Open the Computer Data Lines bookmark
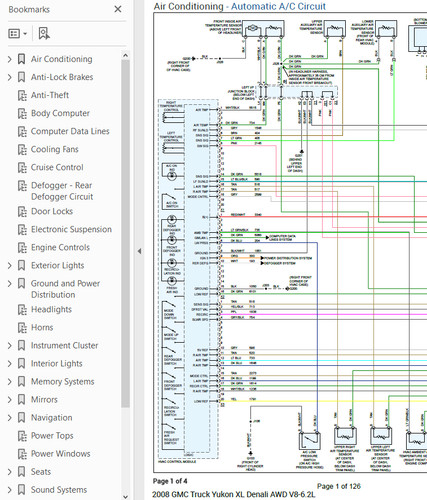 click(70, 131)
